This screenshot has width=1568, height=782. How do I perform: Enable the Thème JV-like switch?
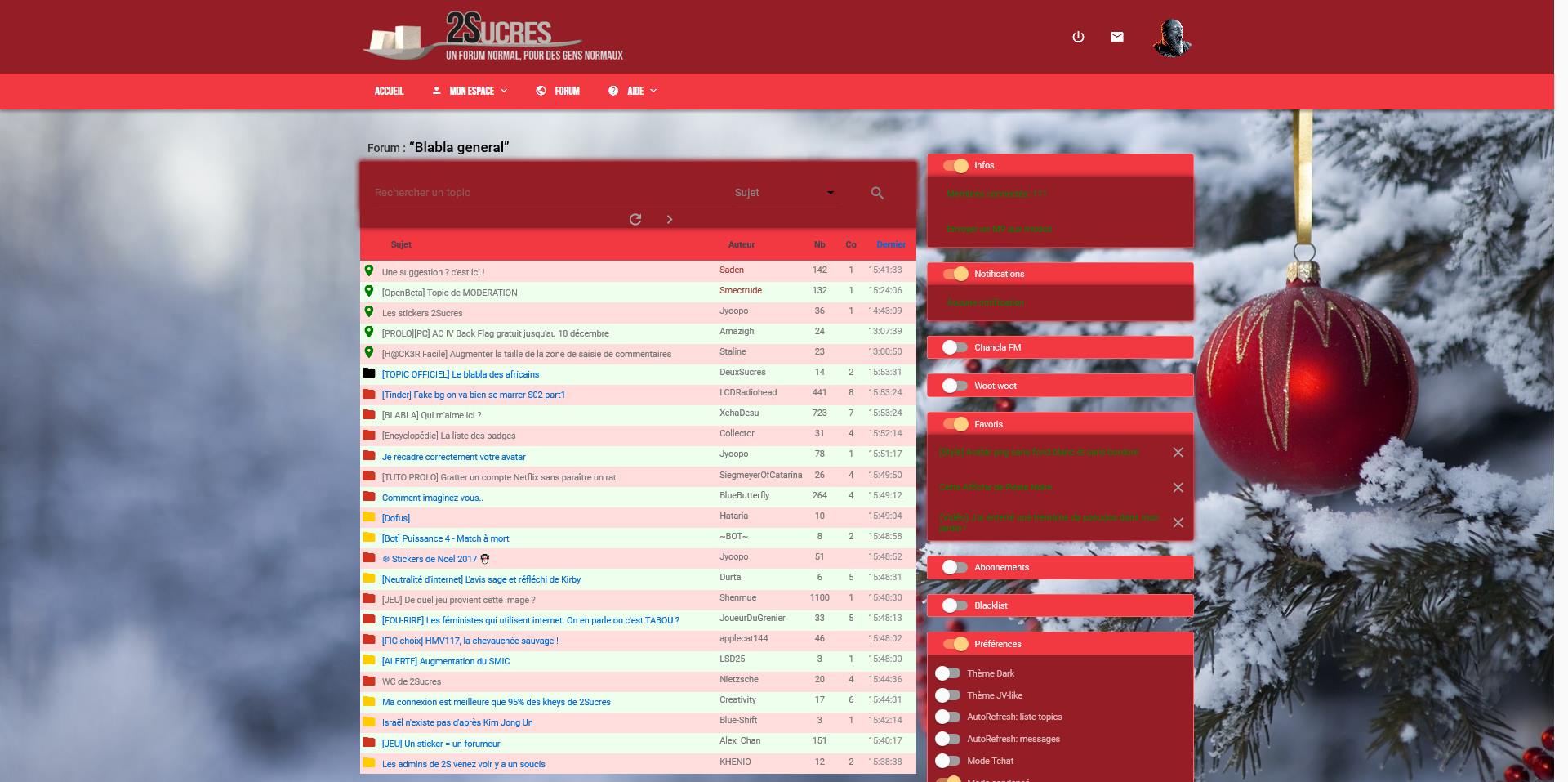(947, 695)
